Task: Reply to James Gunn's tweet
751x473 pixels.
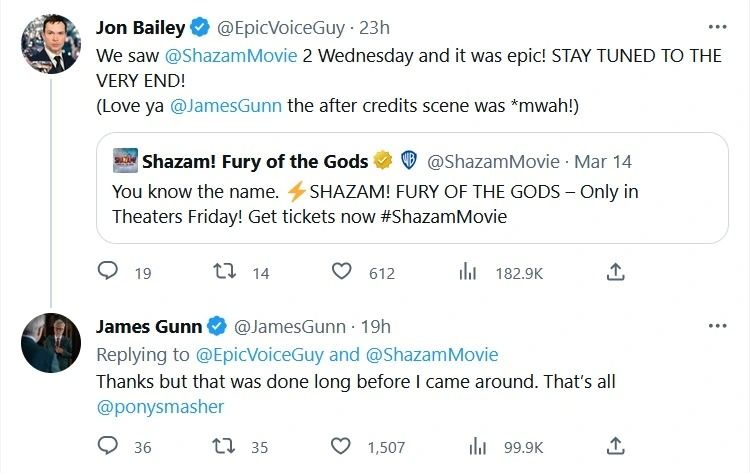Action: (110, 446)
